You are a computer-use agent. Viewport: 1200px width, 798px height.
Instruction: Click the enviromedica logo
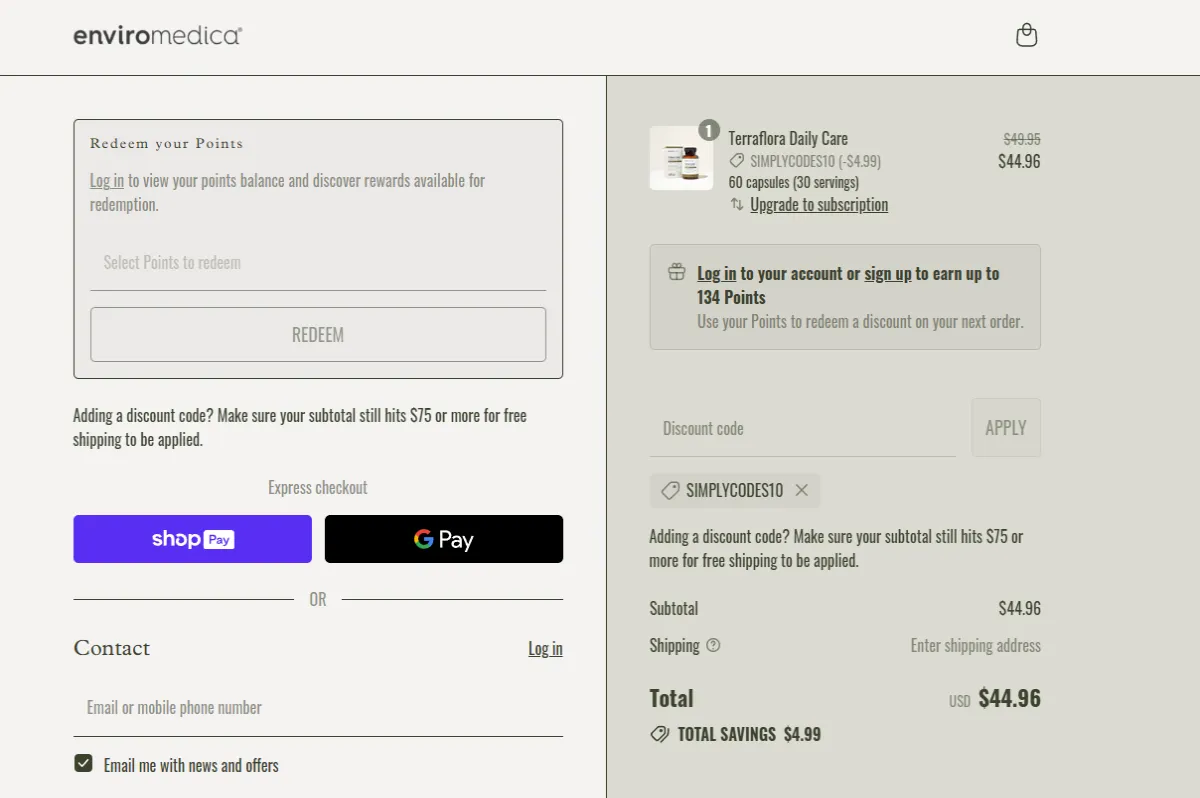pos(156,35)
